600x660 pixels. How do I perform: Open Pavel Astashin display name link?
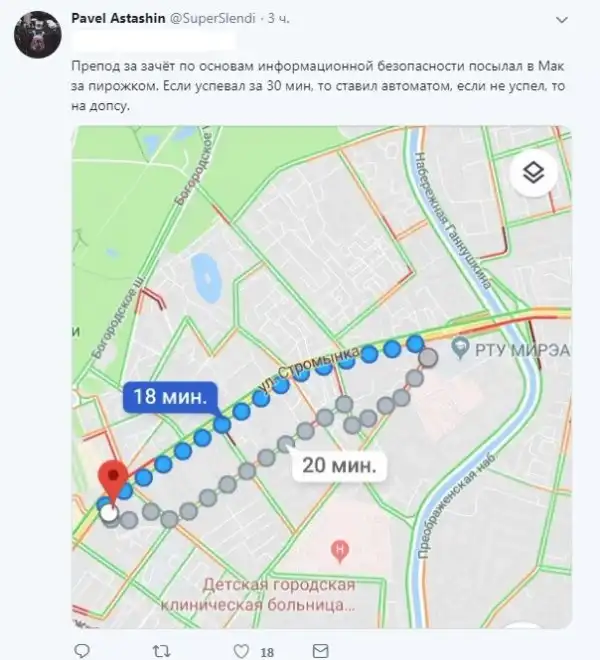[x=118, y=19]
